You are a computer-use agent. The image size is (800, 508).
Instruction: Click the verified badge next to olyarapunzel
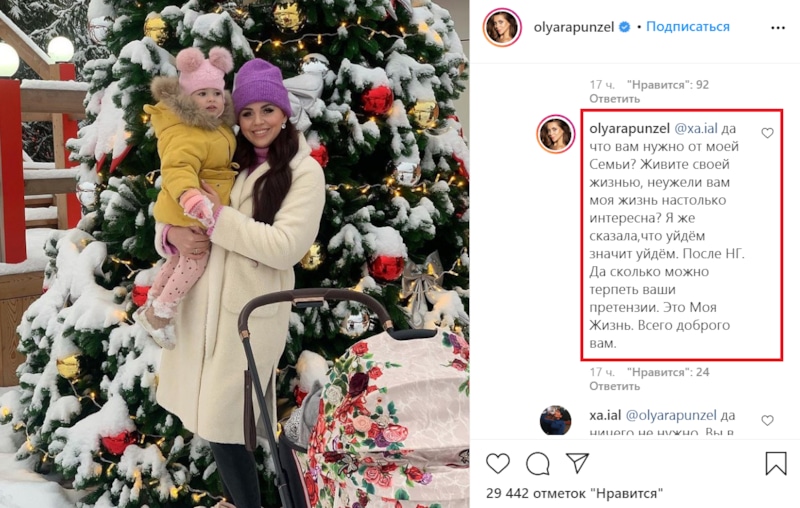click(624, 27)
